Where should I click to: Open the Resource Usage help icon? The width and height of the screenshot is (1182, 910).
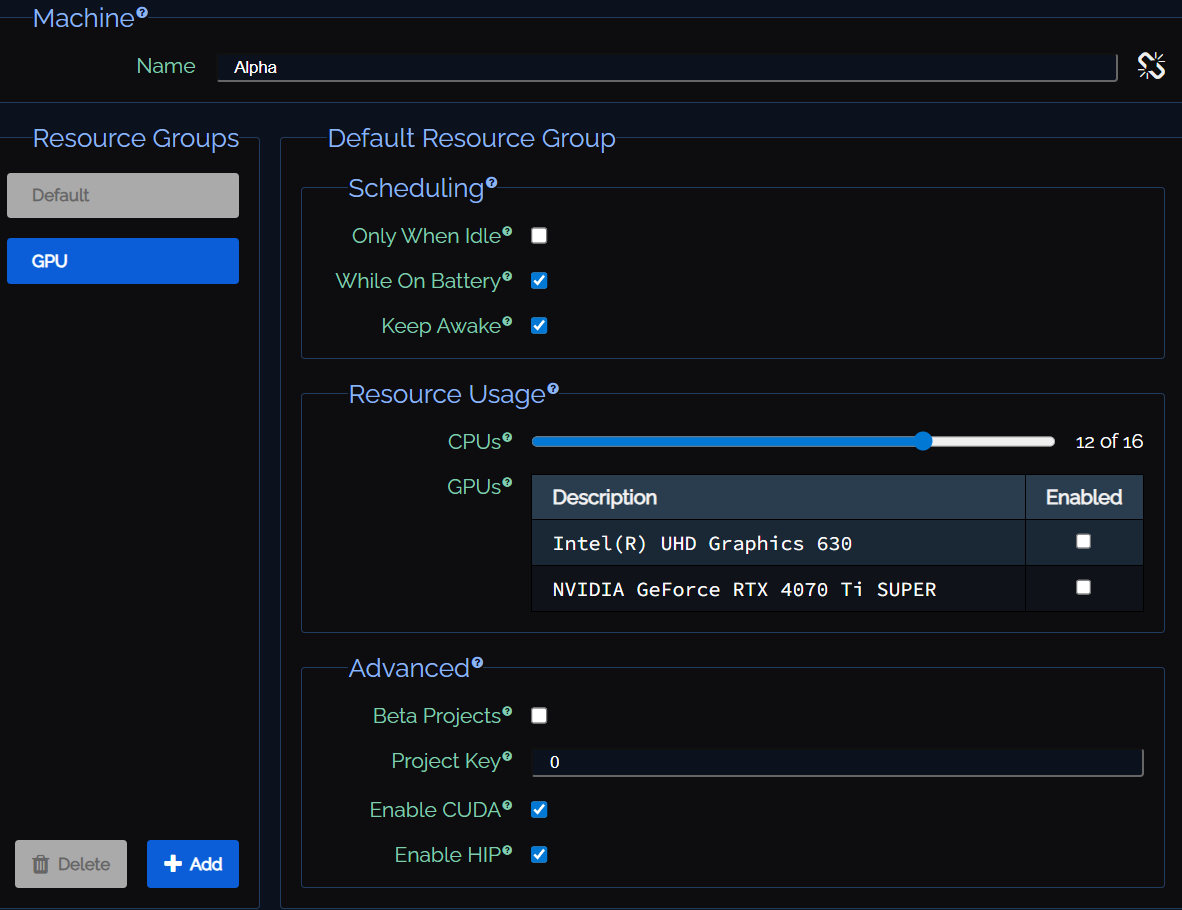(553, 388)
